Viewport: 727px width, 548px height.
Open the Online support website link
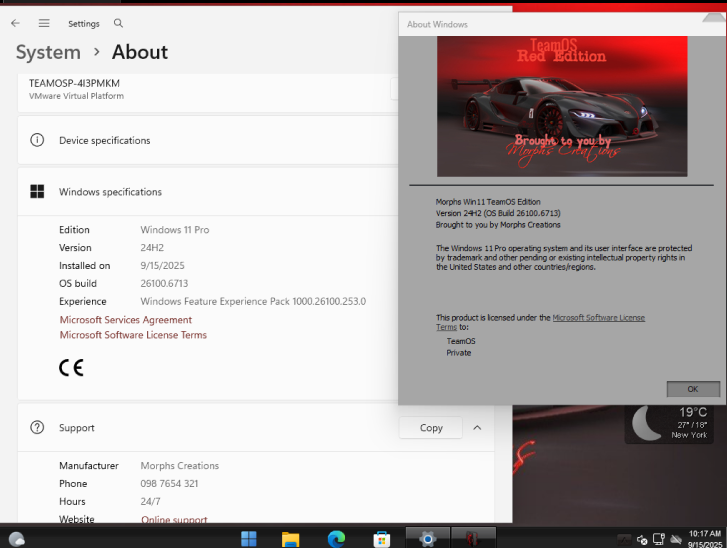[x=174, y=519]
